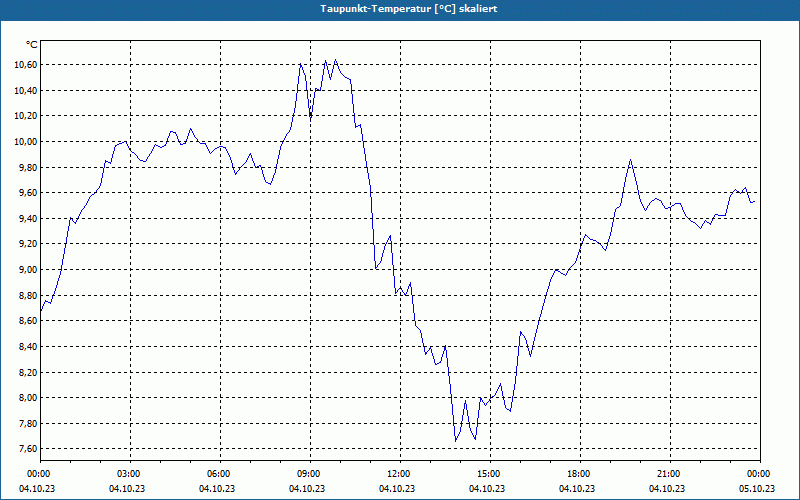This screenshot has width=800, height=500.
Task: Select the 9,20 y-axis value
Action: pyautogui.click(x=28, y=244)
